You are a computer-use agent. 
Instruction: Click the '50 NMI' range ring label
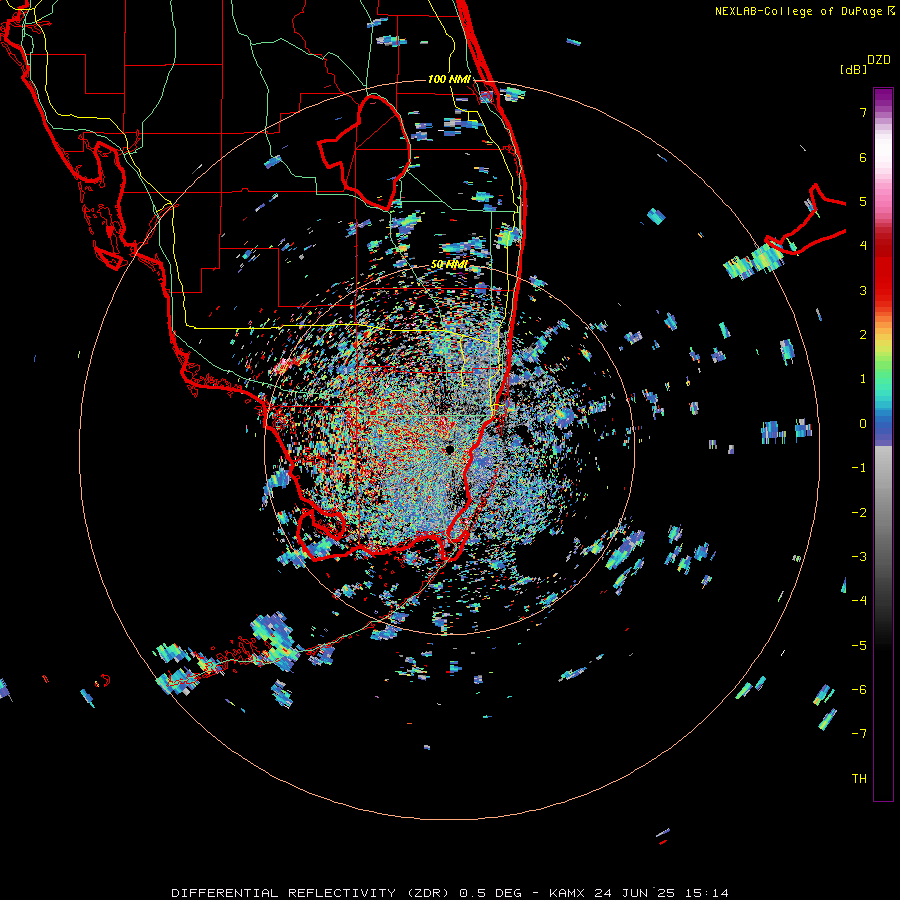tap(449, 265)
